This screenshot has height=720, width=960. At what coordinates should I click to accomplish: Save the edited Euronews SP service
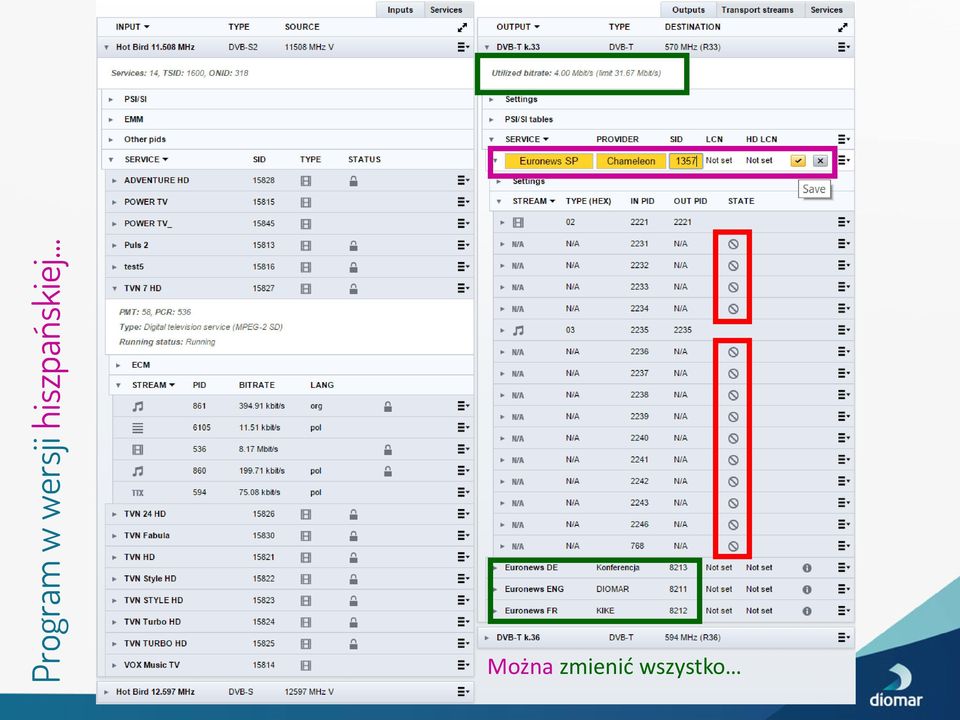798,161
